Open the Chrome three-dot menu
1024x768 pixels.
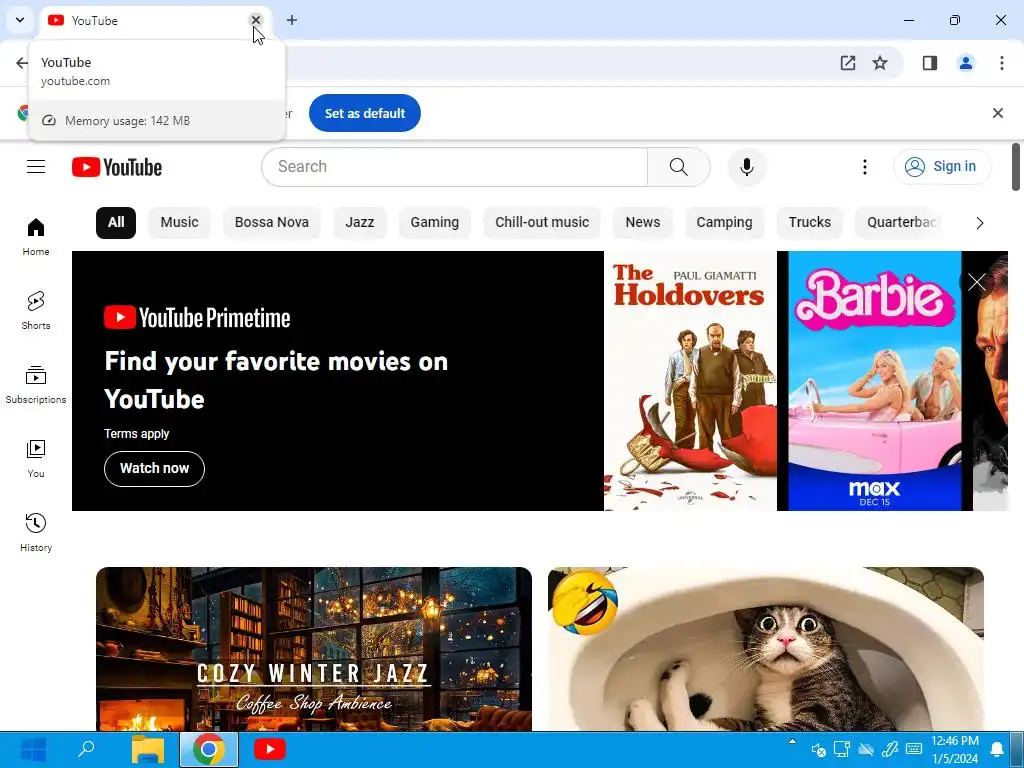[x=1002, y=63]
